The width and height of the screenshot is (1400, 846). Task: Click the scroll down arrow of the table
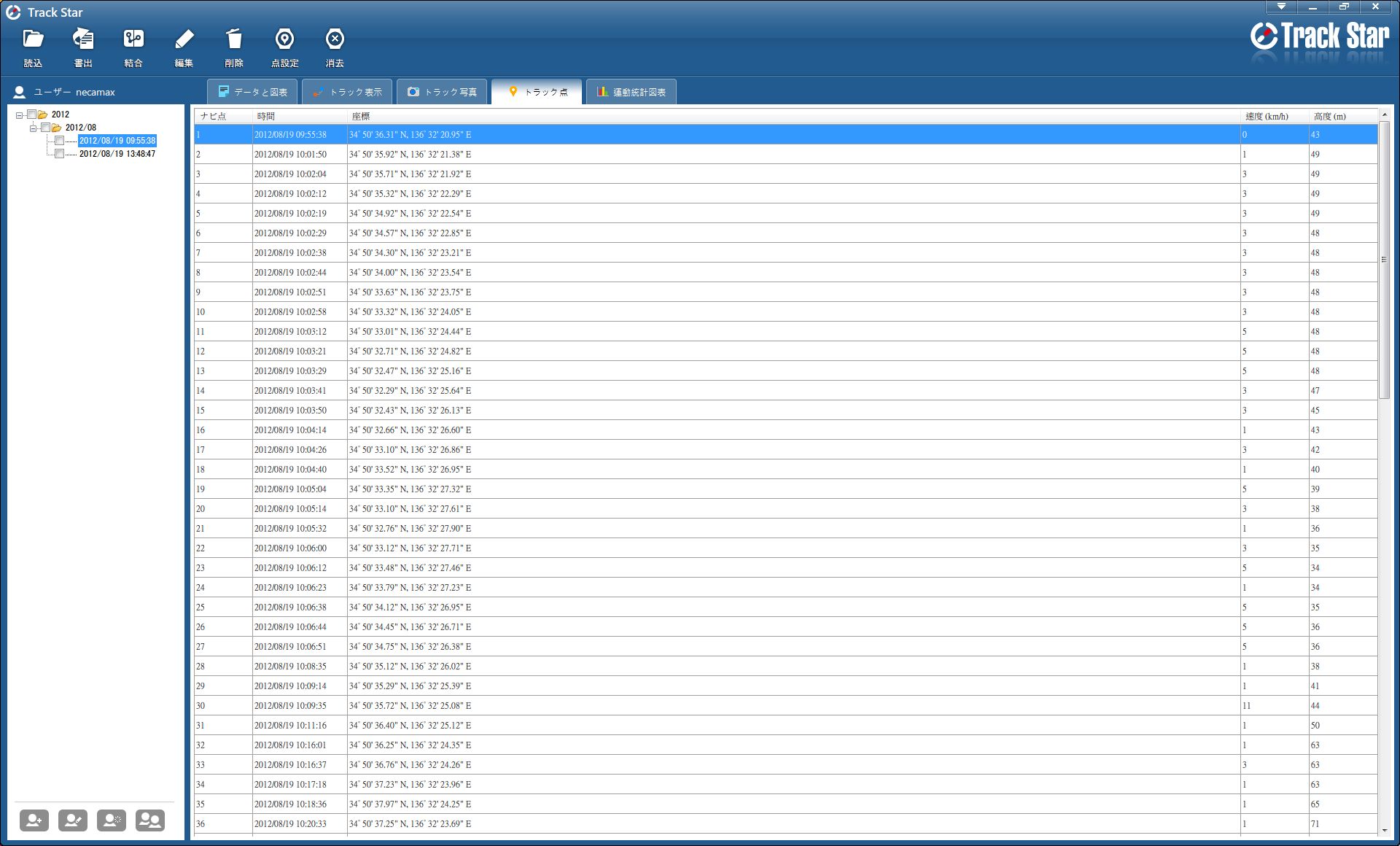click(x=1384, y=830)
